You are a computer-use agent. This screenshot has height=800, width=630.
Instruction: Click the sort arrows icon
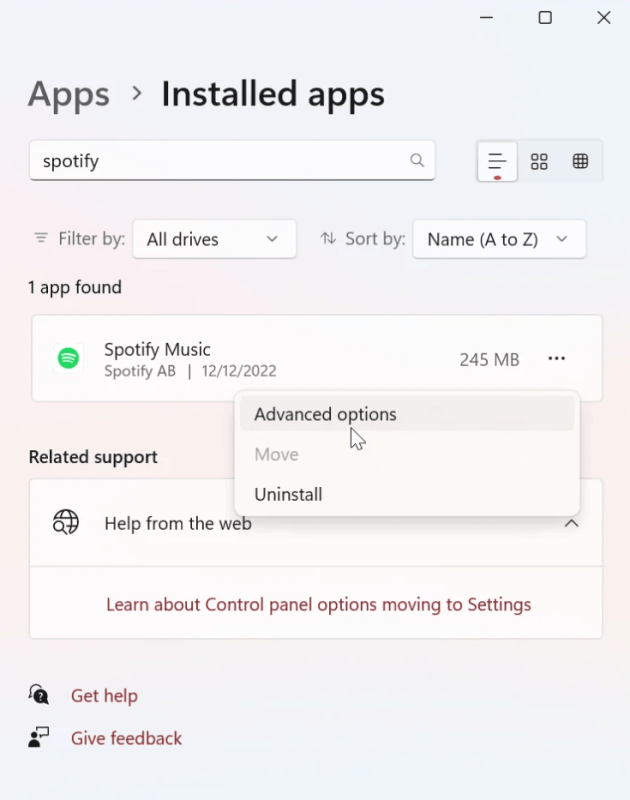pyautogui.click(x=328, y=238)
